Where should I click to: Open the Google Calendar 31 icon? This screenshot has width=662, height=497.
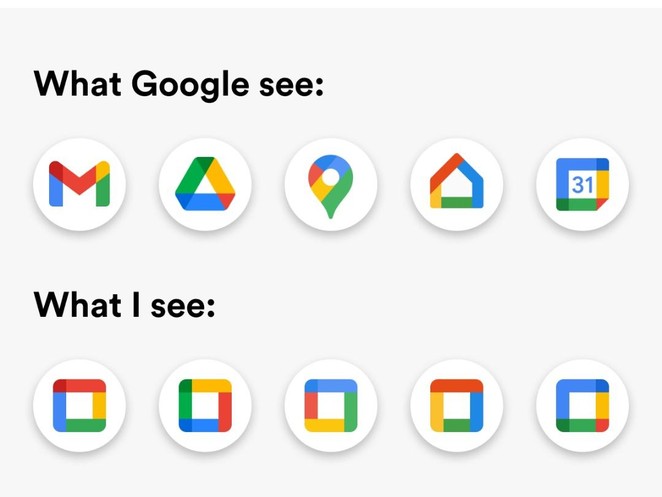coord(583,184)
